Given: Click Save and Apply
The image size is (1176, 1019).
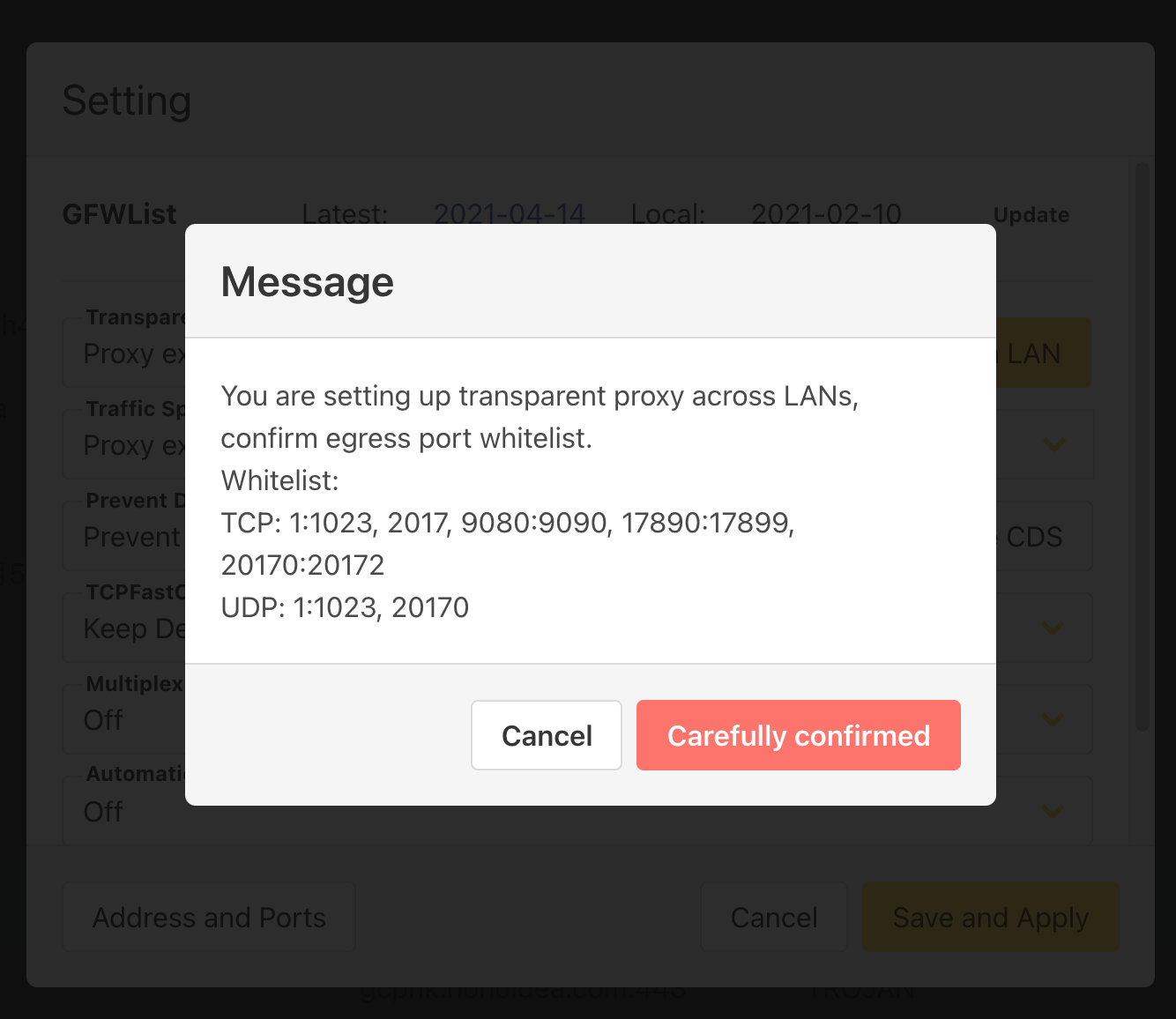Looking at the screenshot, I should [x=990, y=918].
